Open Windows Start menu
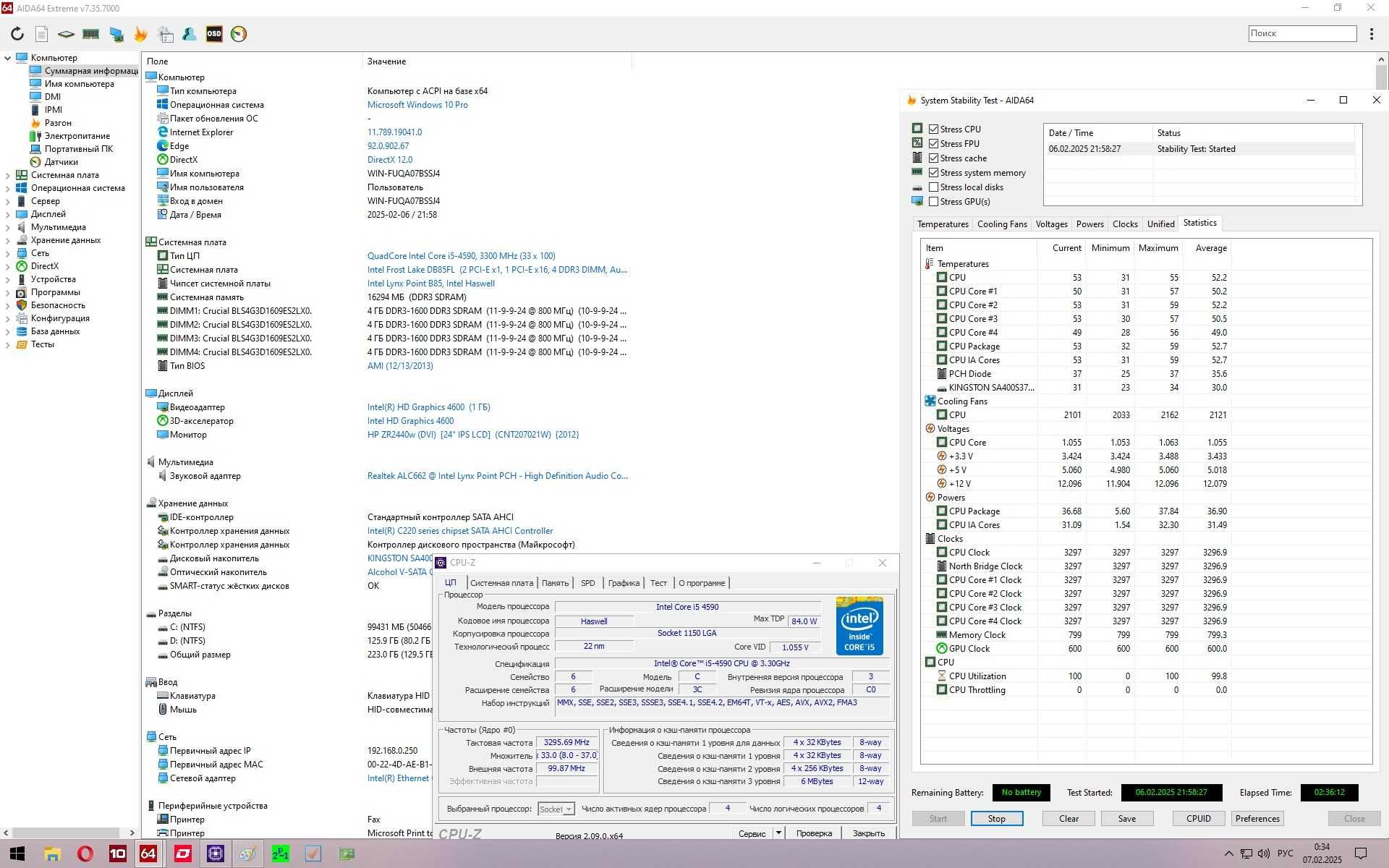The width and height of the screenshot is (1389, 868). [x=17, y=854]
